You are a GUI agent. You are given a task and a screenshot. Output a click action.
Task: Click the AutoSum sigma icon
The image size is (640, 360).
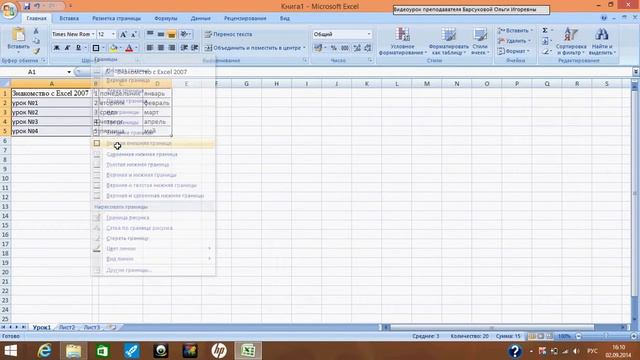tap(544, 31)
